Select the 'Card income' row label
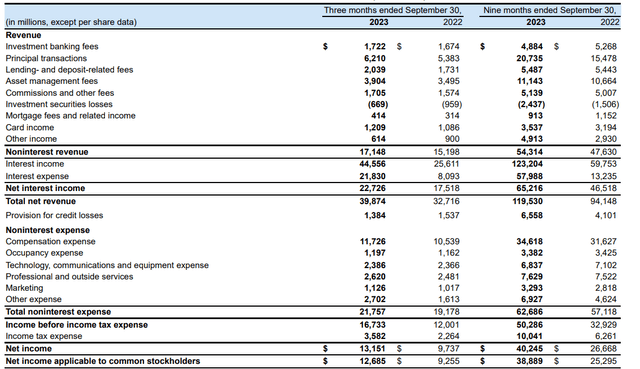Screen dimensions: 640x369 30,128
